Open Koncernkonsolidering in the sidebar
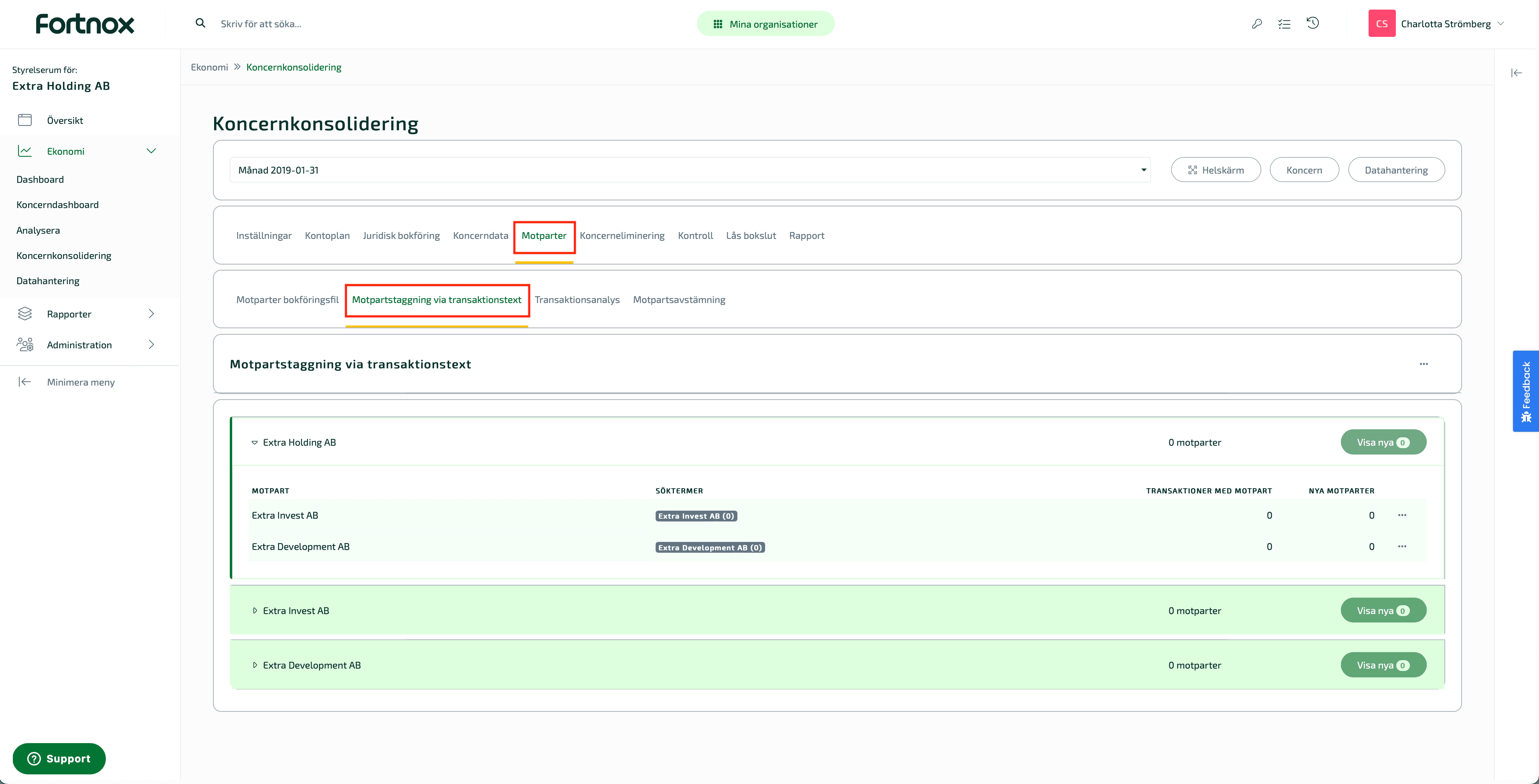 pos(64,256)
